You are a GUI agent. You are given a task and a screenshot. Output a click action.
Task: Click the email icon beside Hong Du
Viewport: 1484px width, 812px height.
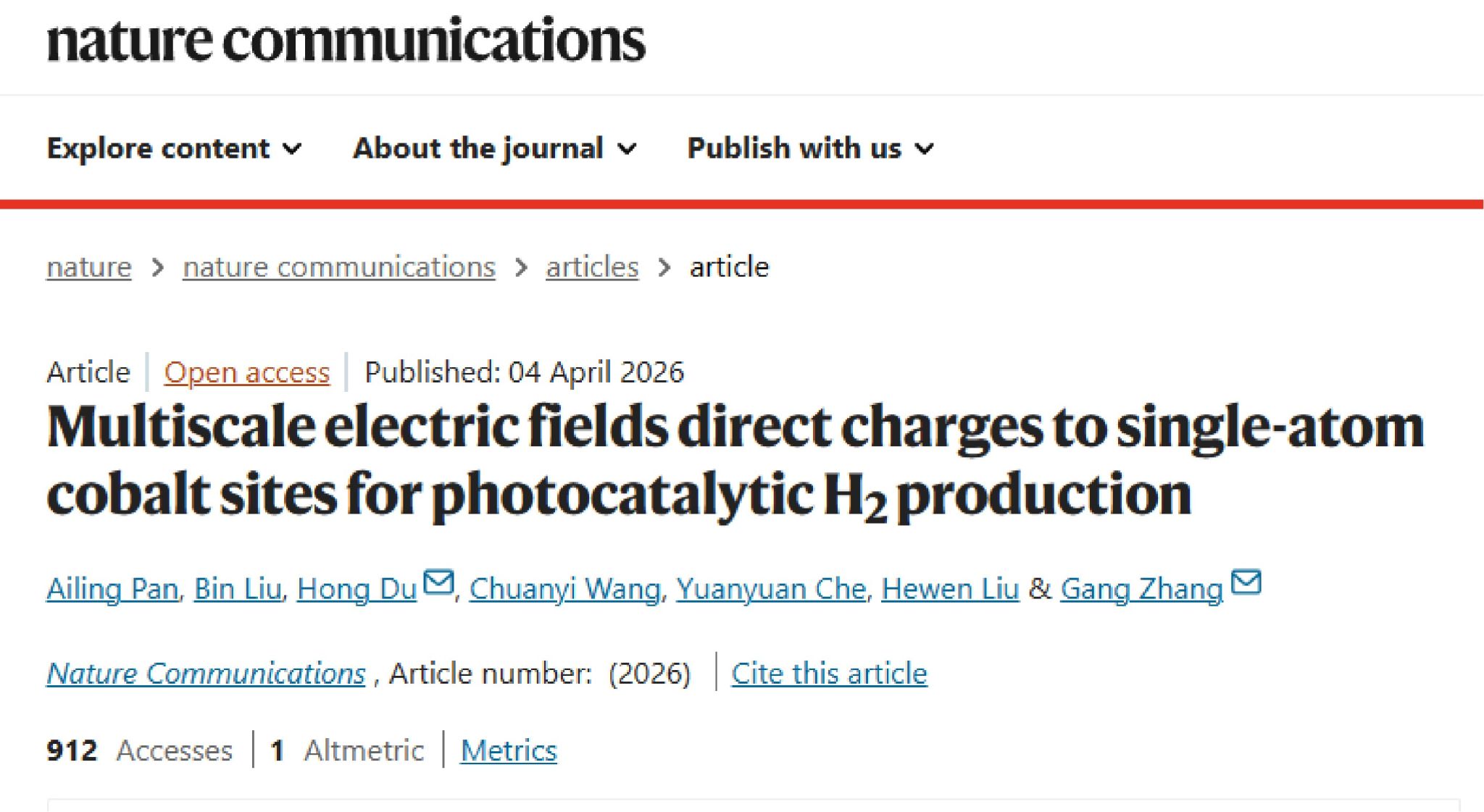[438, 582]
